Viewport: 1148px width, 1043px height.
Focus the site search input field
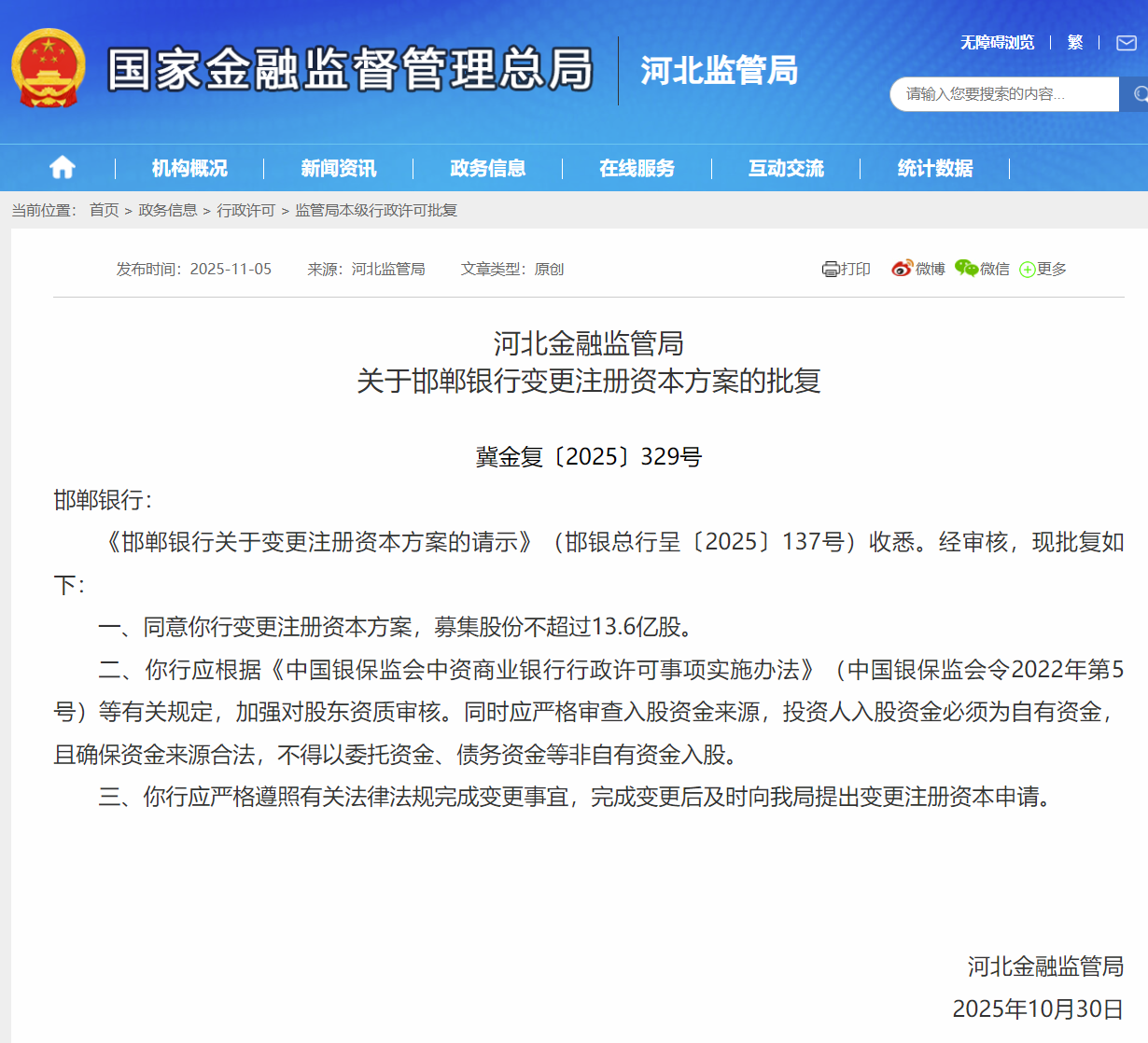tap(1003, 94)
